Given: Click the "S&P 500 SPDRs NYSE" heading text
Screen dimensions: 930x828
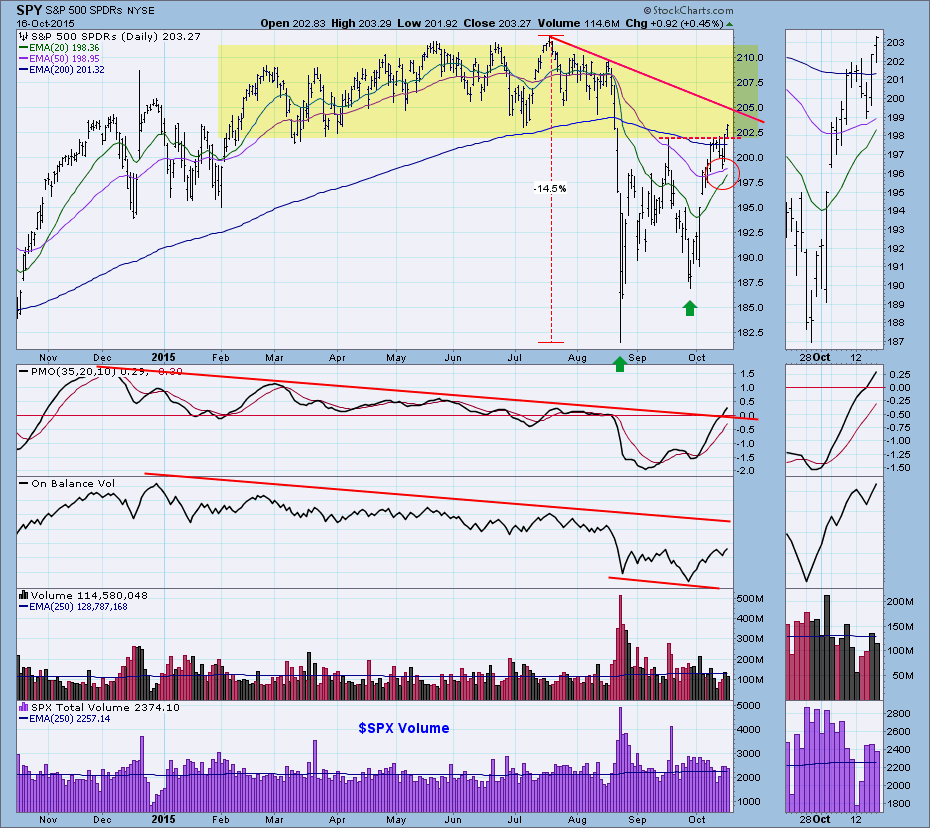Looking at the screenshot, I should 100,11.
